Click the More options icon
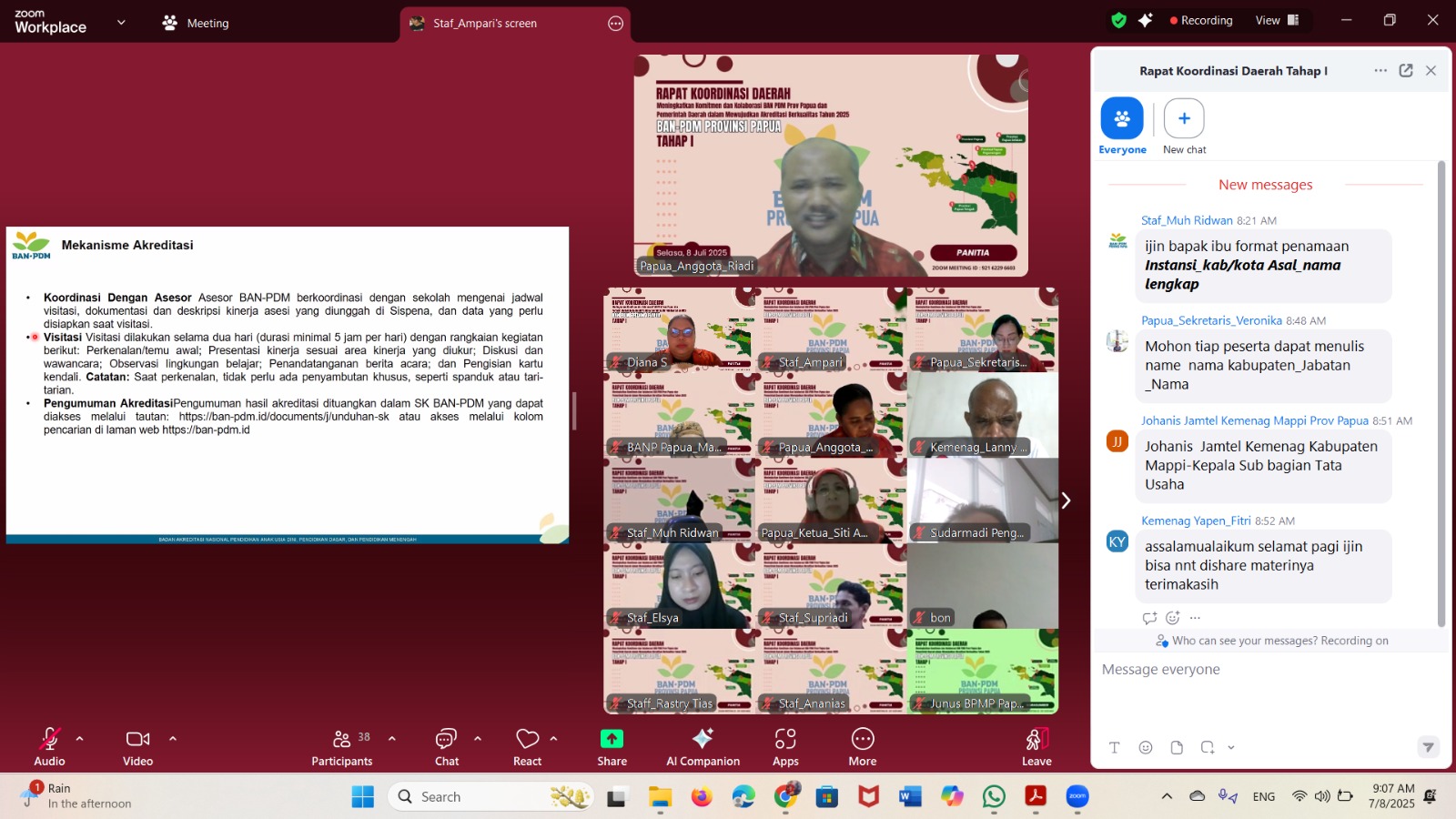The image size is (1456, 819). [863, 739]
